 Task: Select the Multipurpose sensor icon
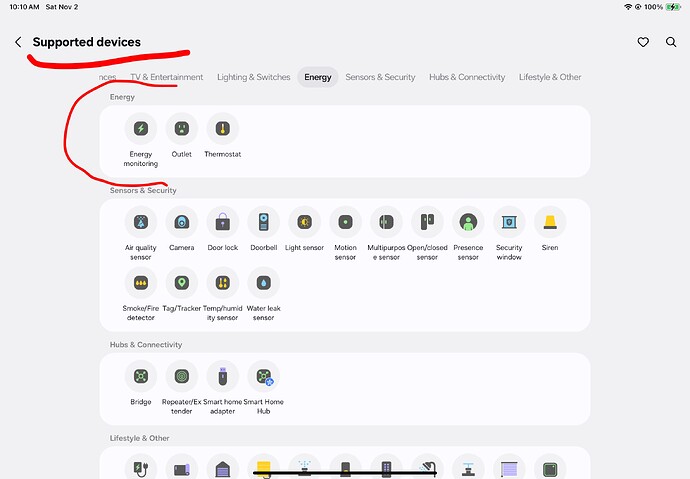[386, 222]
